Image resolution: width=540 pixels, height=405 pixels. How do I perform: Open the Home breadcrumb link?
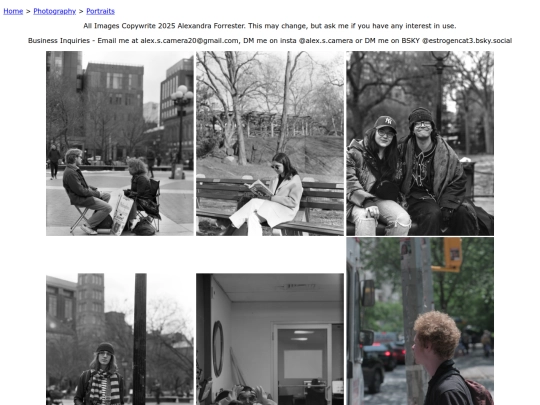click(13, 11)
